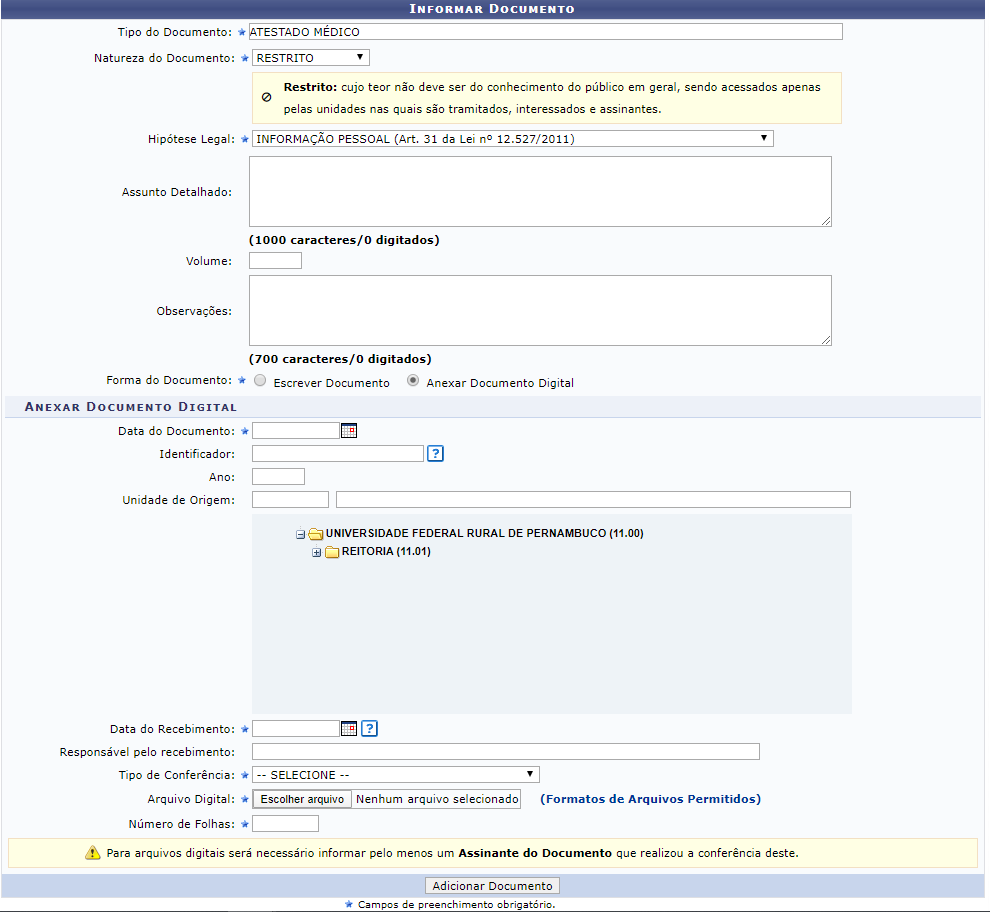Click the Reitoria folder icon
Screen dimensions: 990x912
332,552
